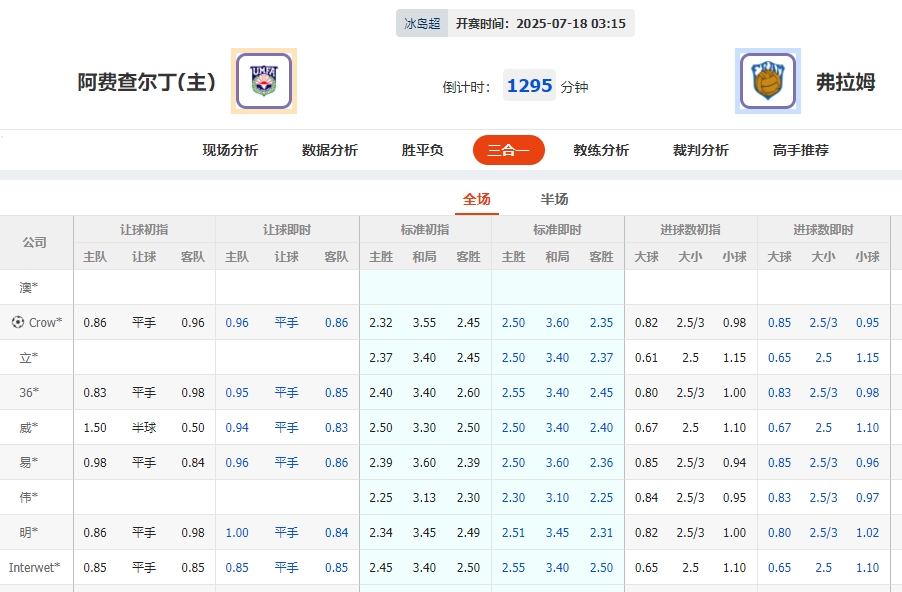Click the countdown value 1295
The width and height of the screenshot is (902, 592).
(529, 84)
